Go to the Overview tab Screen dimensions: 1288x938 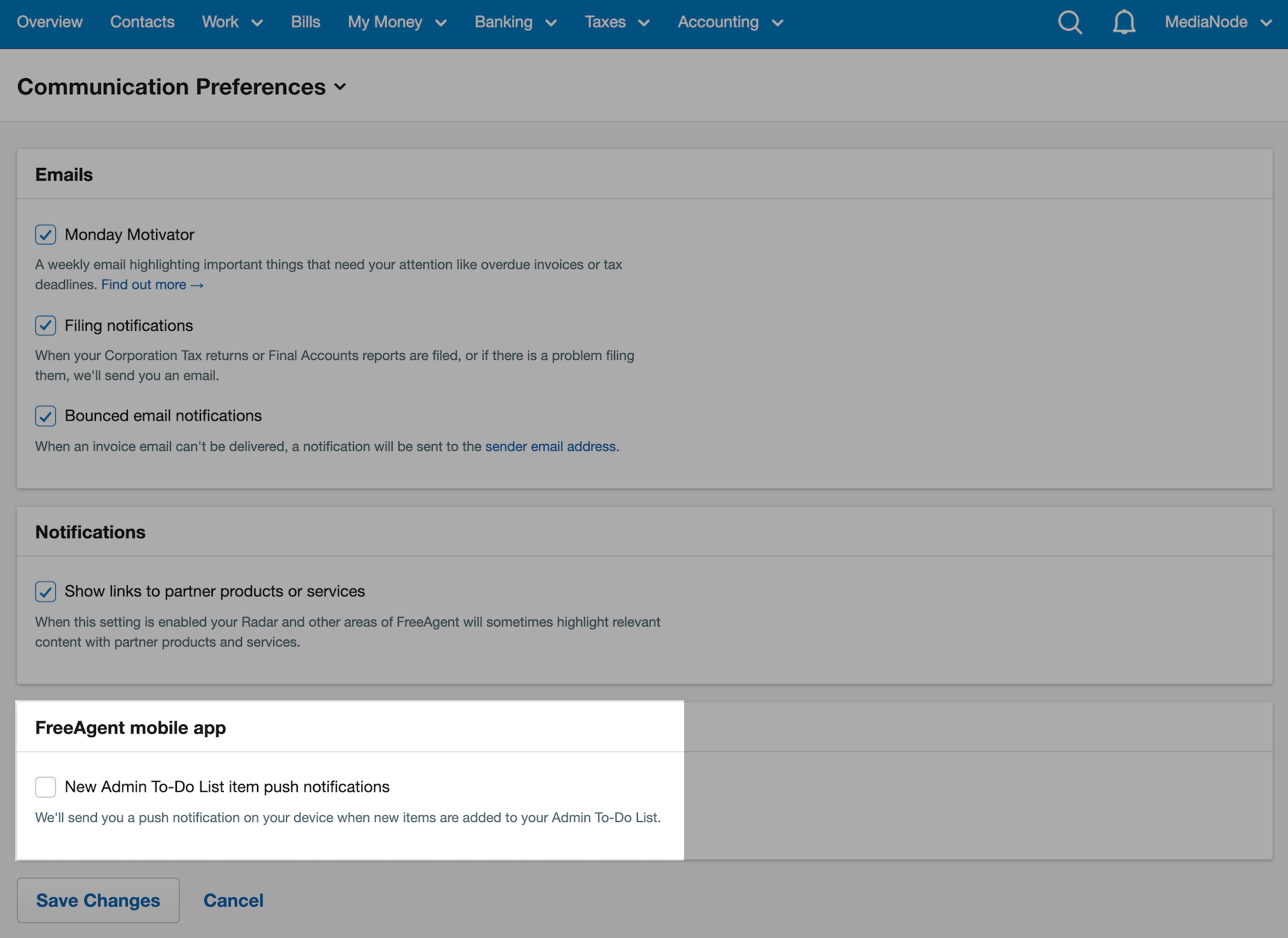point(50,22)
